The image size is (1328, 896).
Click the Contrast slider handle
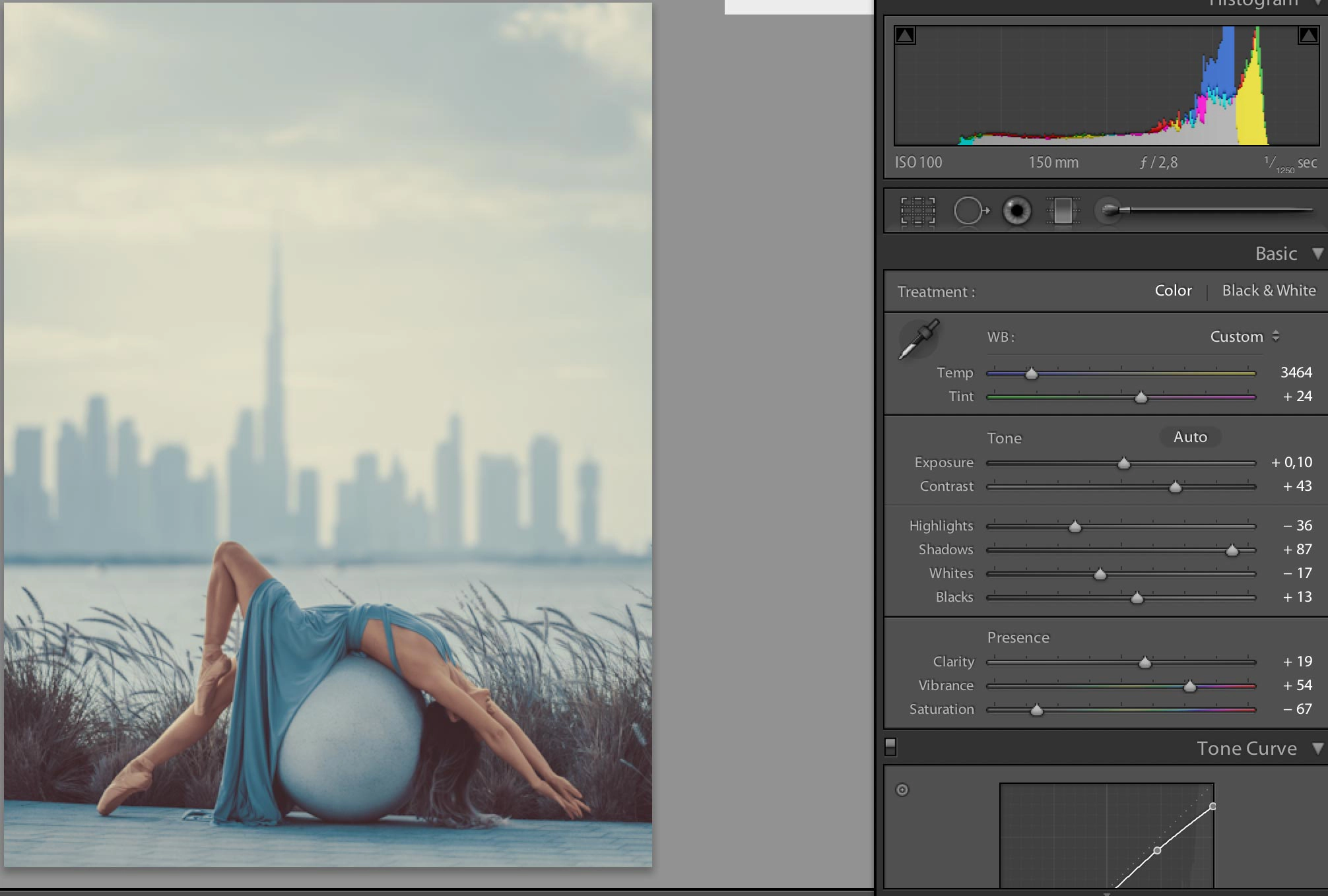coord(1176,487)
